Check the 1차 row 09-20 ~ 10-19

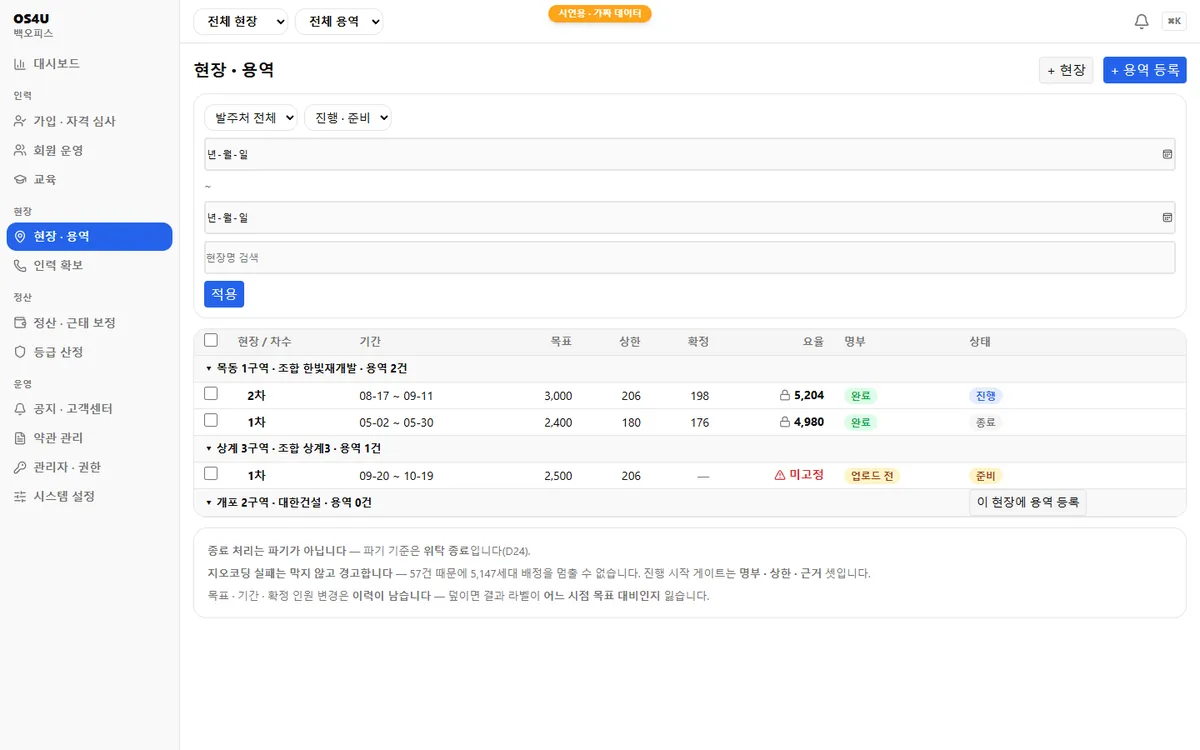click(211, 474)
